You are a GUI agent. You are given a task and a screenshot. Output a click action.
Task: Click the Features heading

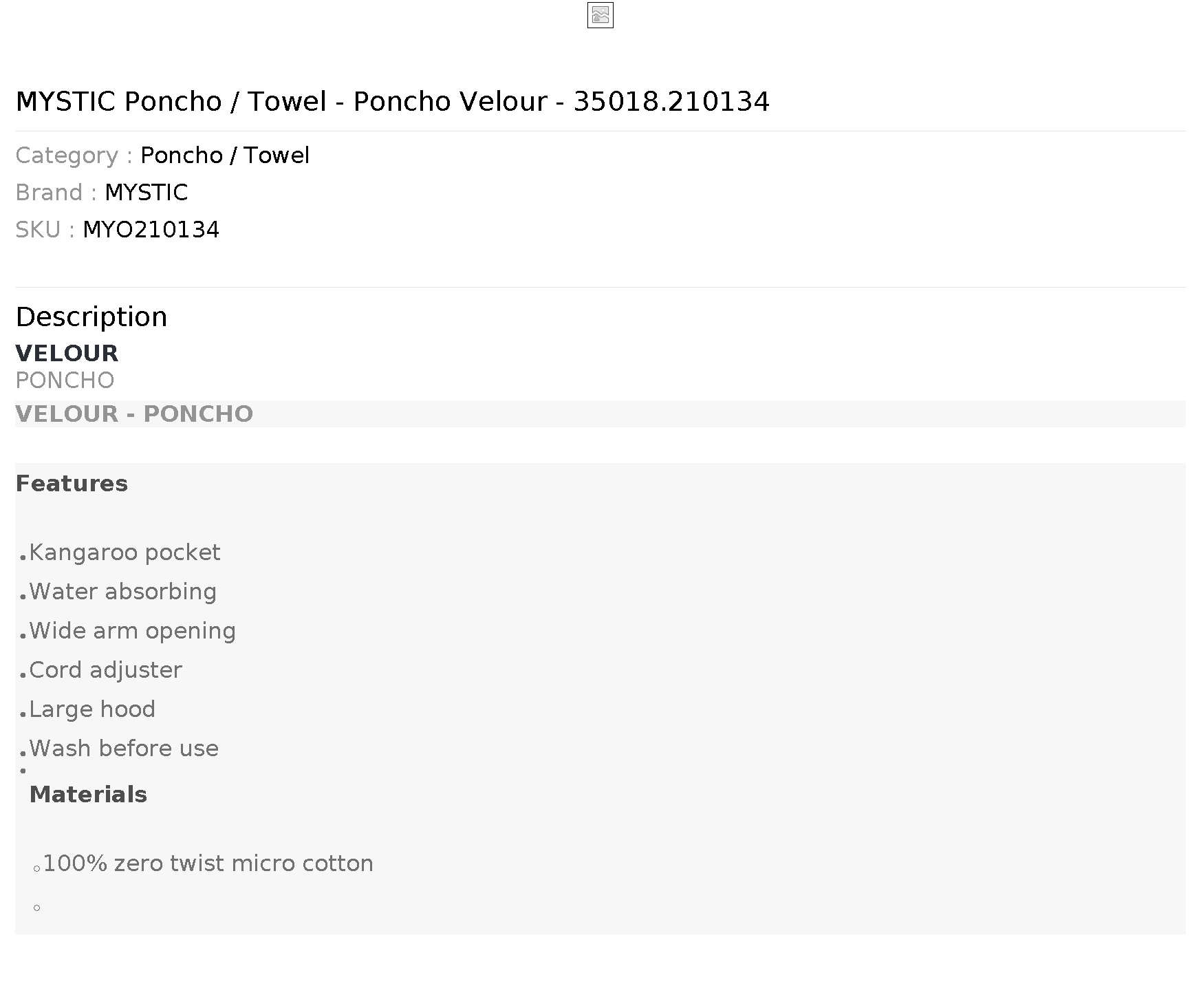click(x=72, y=484)
